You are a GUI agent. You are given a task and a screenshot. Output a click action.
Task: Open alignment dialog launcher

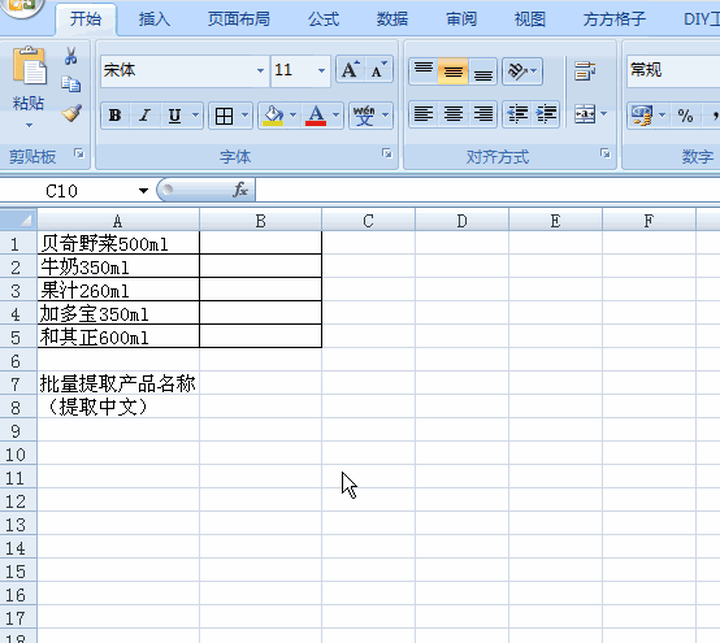tap(606, 153)
